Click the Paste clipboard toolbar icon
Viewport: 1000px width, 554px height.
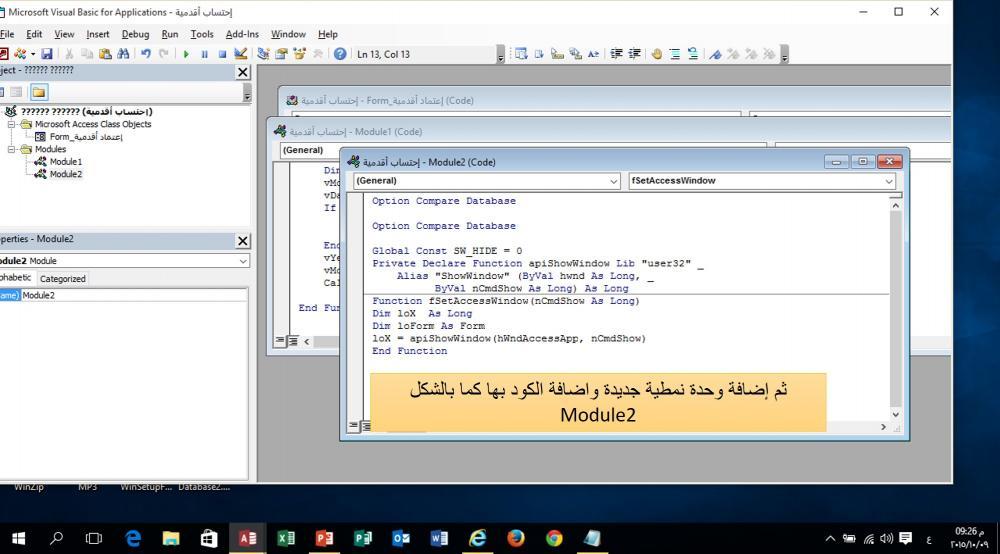pos(105,54)
